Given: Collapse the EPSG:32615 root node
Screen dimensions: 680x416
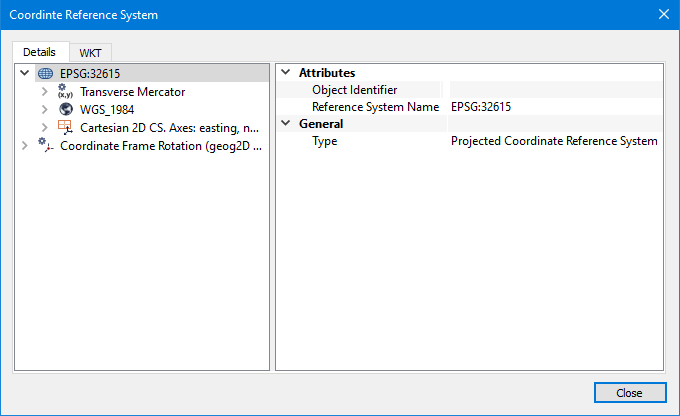Looking at the screenshot, I should [25, 73].
